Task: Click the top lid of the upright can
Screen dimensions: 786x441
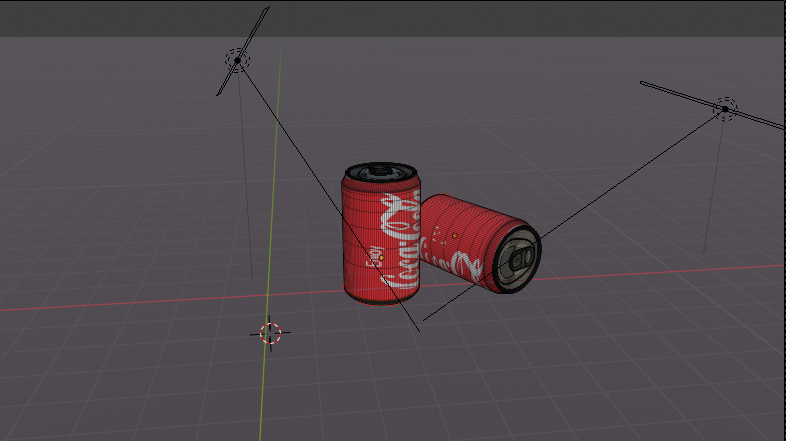Action: [380, 172]
